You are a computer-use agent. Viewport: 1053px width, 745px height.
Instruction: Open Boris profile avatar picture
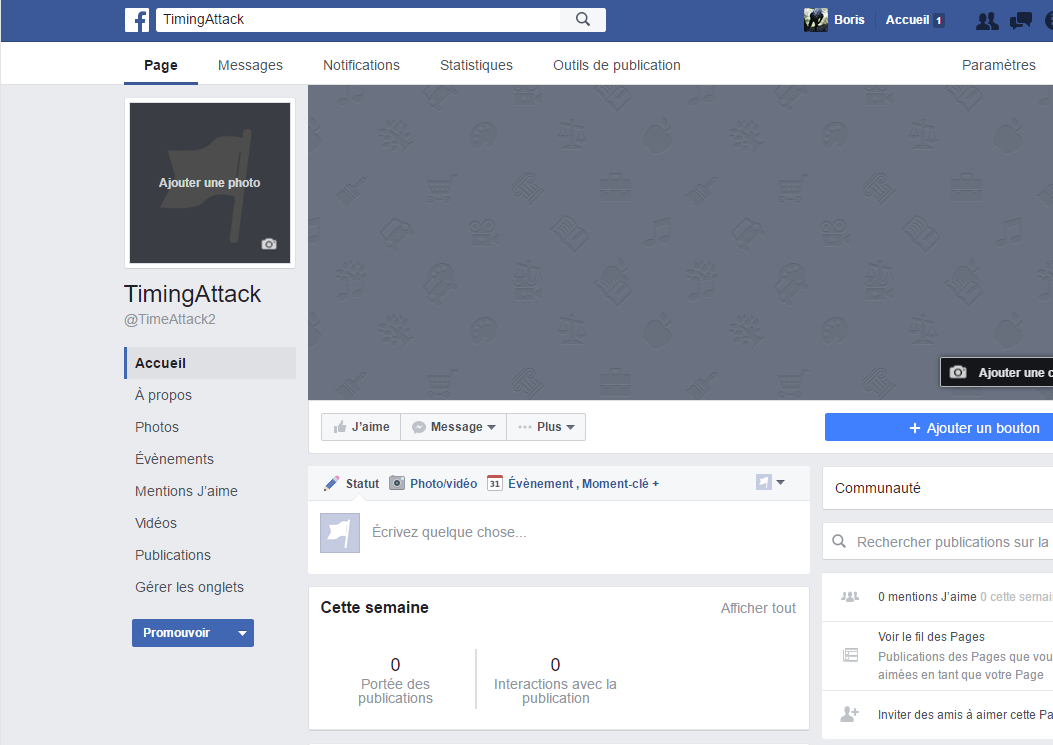tap(815, 19)
